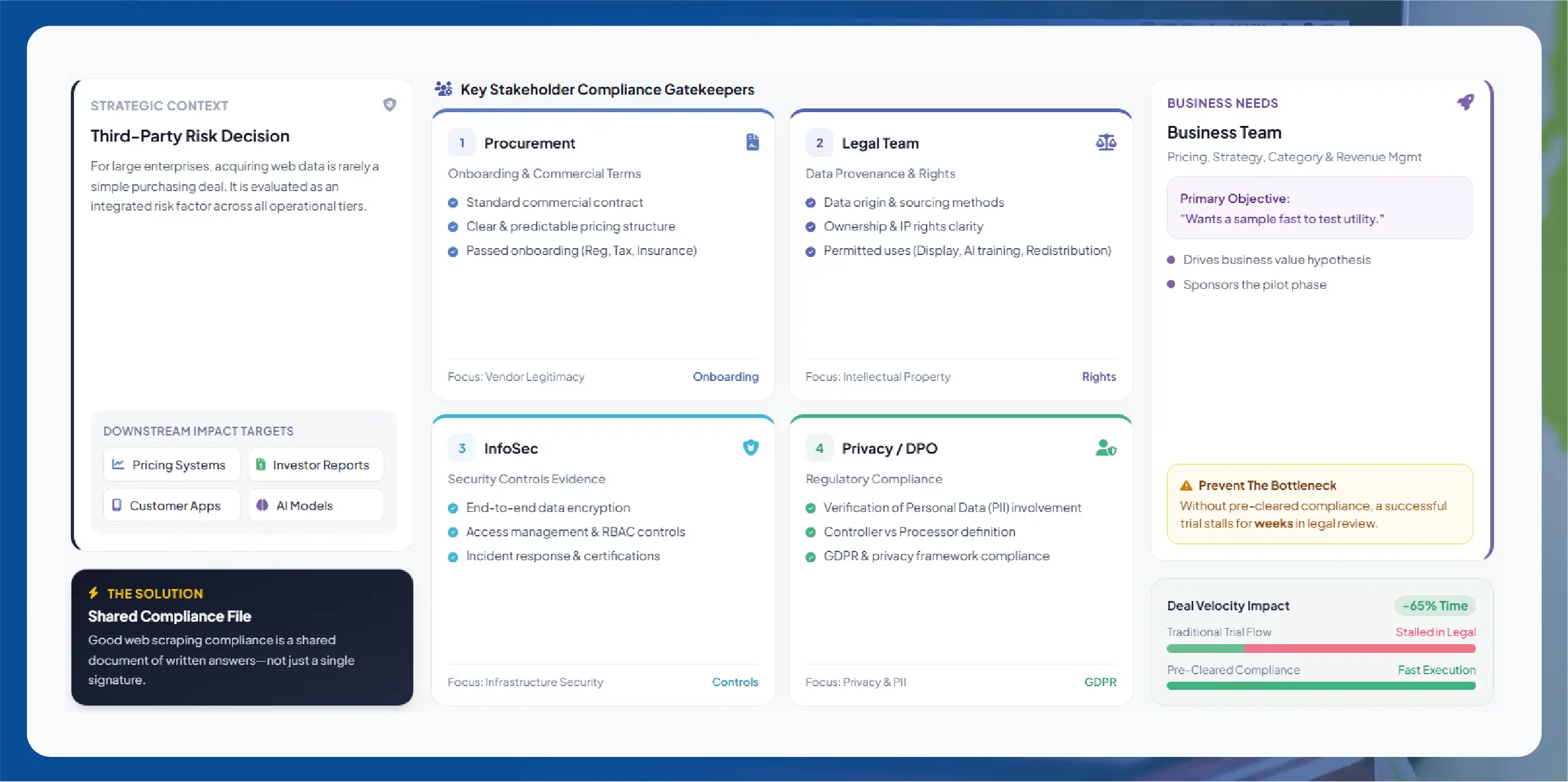
Task: Click the GDPR tag in Privacy footer
Action: click(x=1100, y=682)
